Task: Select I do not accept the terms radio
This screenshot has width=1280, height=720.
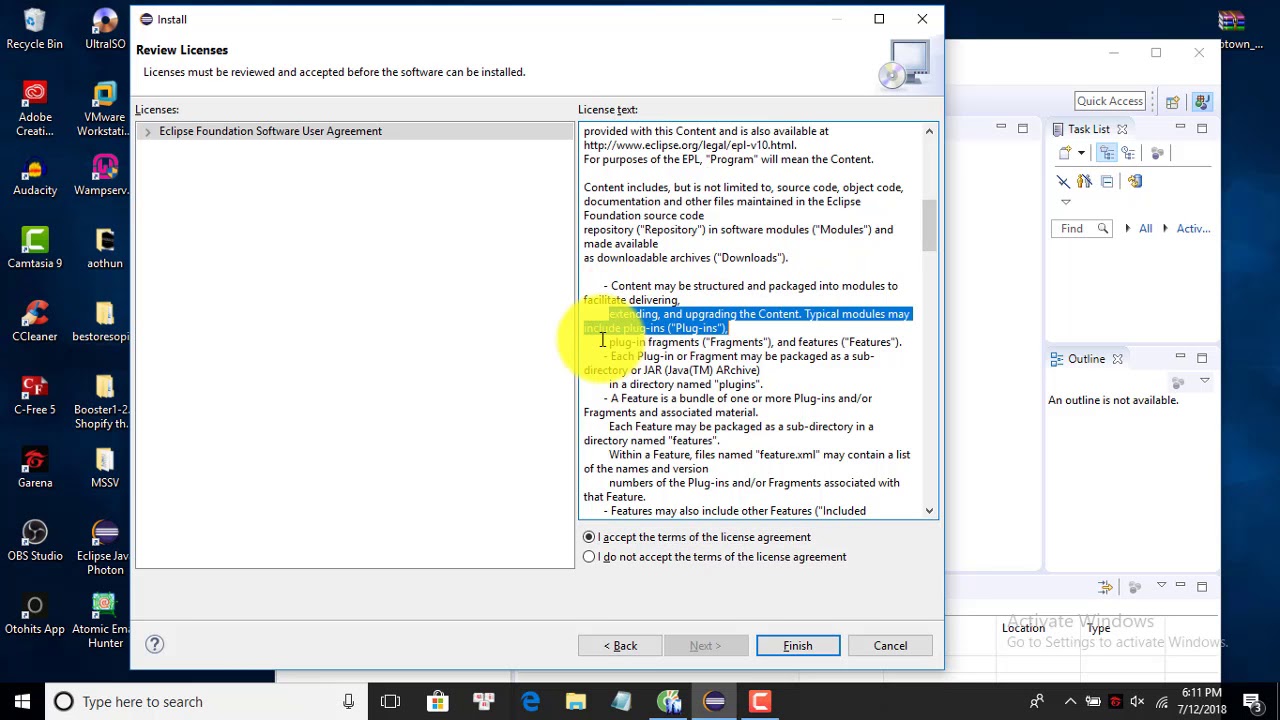Action: [x=589, y=557]
